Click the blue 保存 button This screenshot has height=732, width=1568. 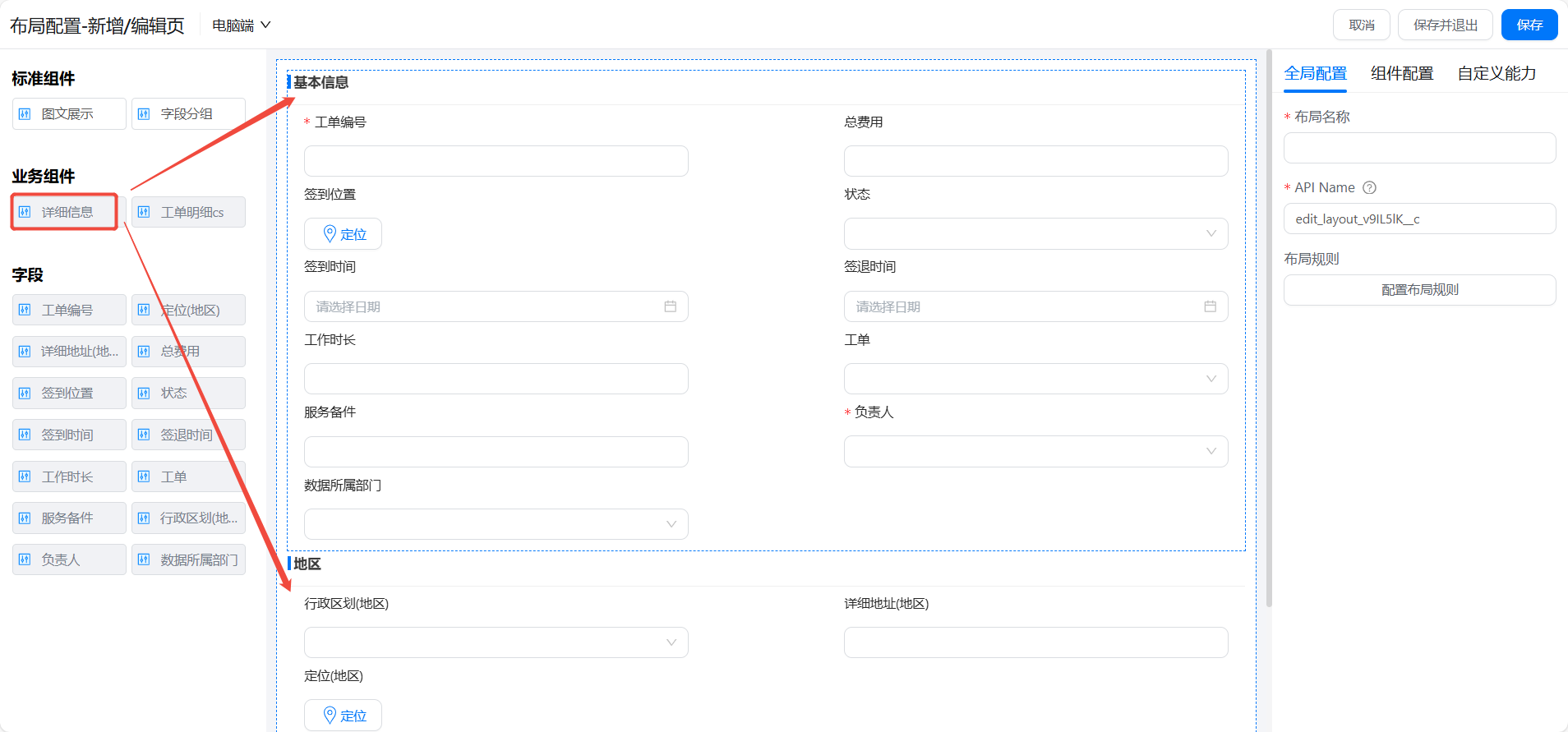pos(1529,25)
